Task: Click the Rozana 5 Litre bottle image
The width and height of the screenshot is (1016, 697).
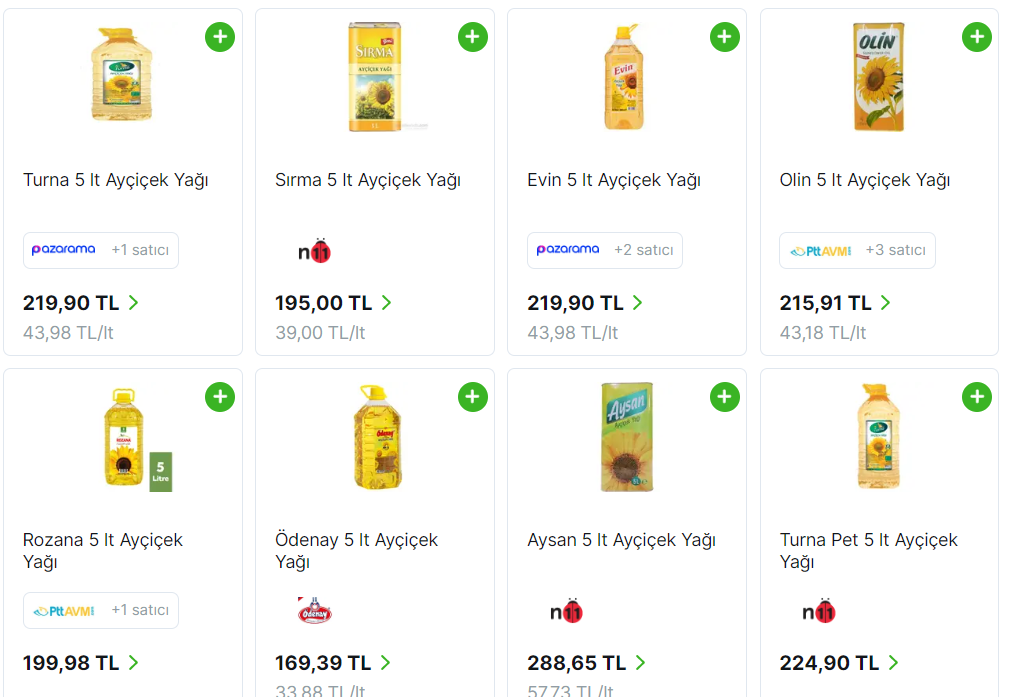Action: [x=138, y=437]
